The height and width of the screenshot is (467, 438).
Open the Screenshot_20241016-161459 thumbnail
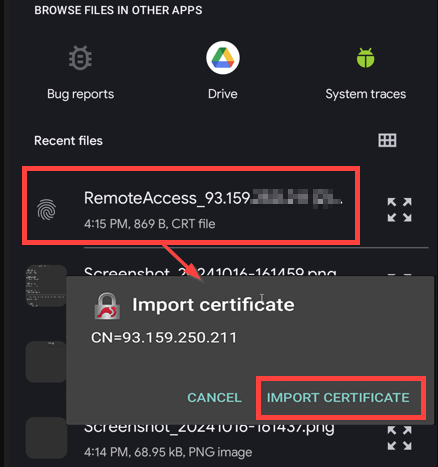pos(46,286)
